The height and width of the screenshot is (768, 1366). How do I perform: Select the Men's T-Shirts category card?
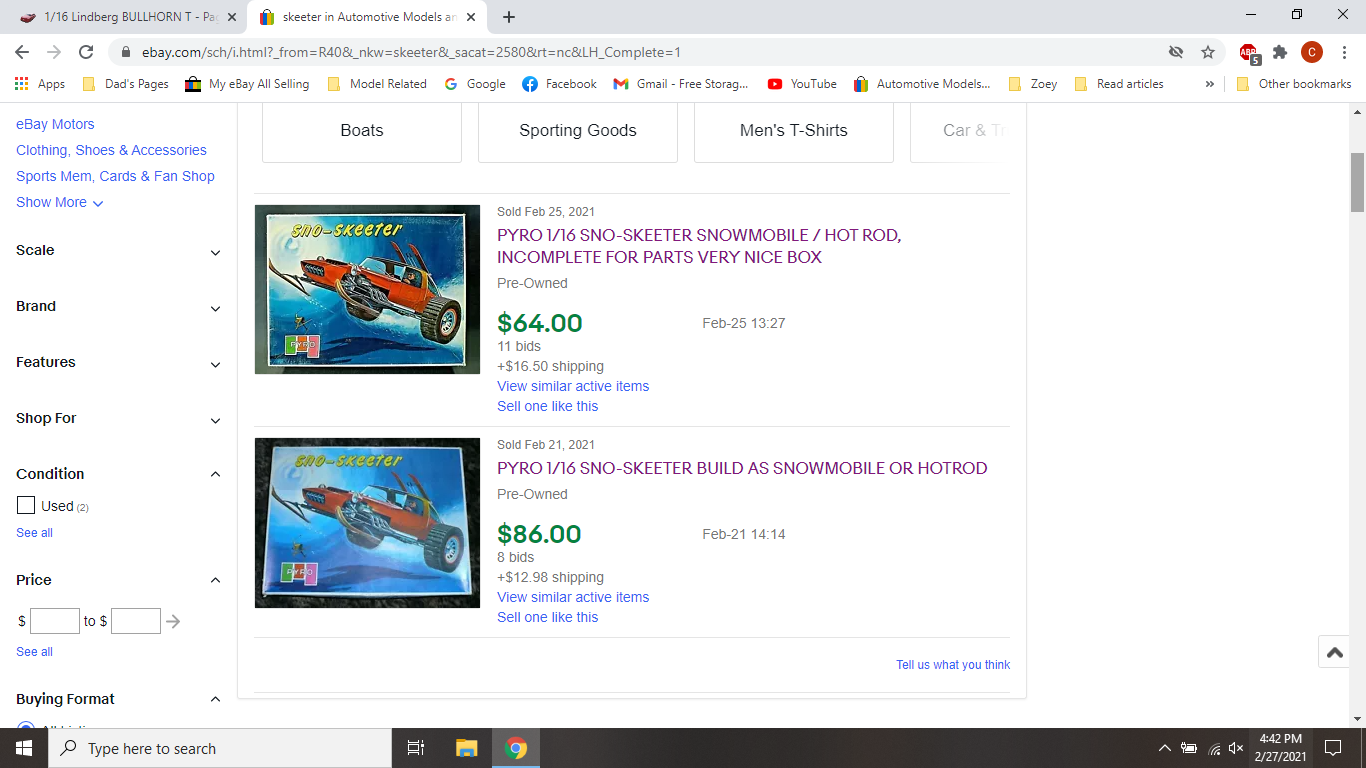click(x=794, y=131)
